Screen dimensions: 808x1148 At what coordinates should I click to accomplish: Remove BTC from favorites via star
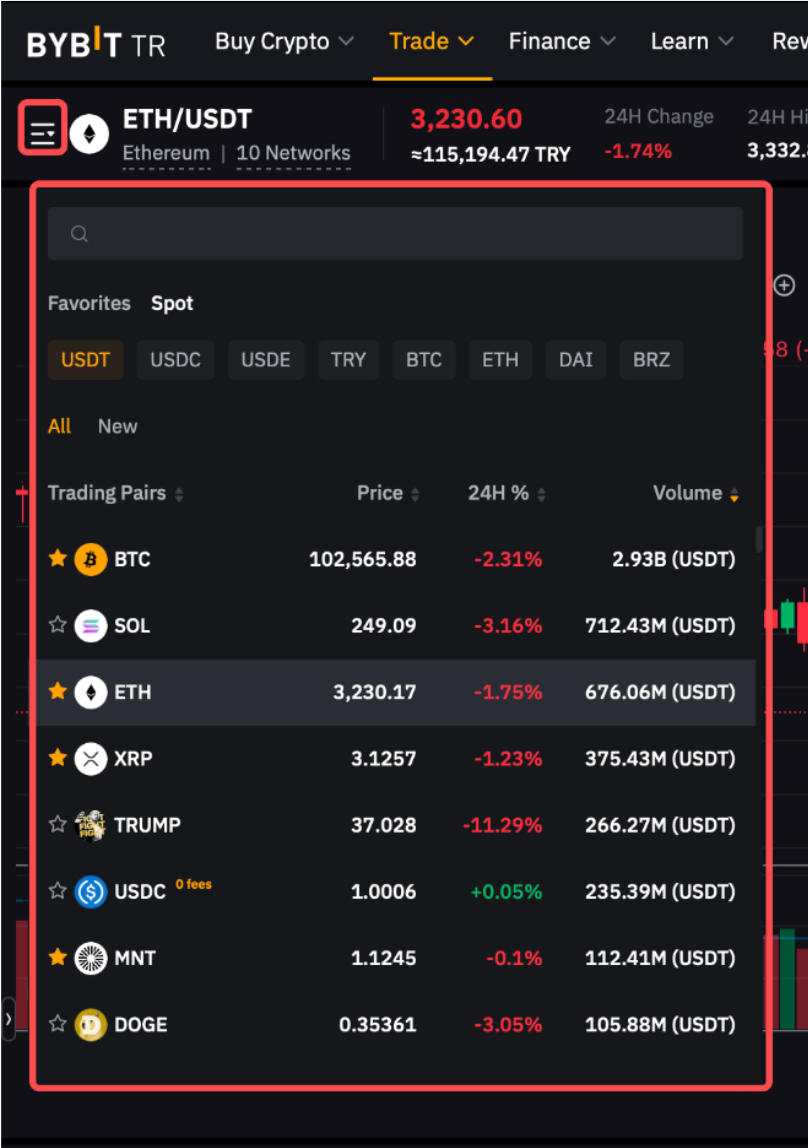click(x=58, y=558)
